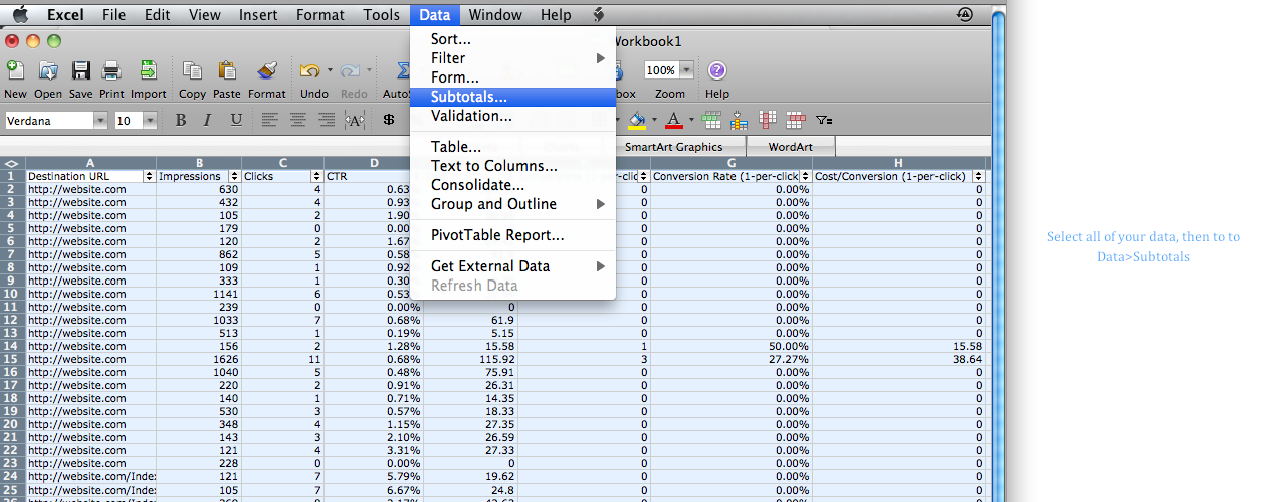This screenshot has height=502, width=1276.
Task: Open the Destination URL filter dropdown
Action: [x=150, y=176]
